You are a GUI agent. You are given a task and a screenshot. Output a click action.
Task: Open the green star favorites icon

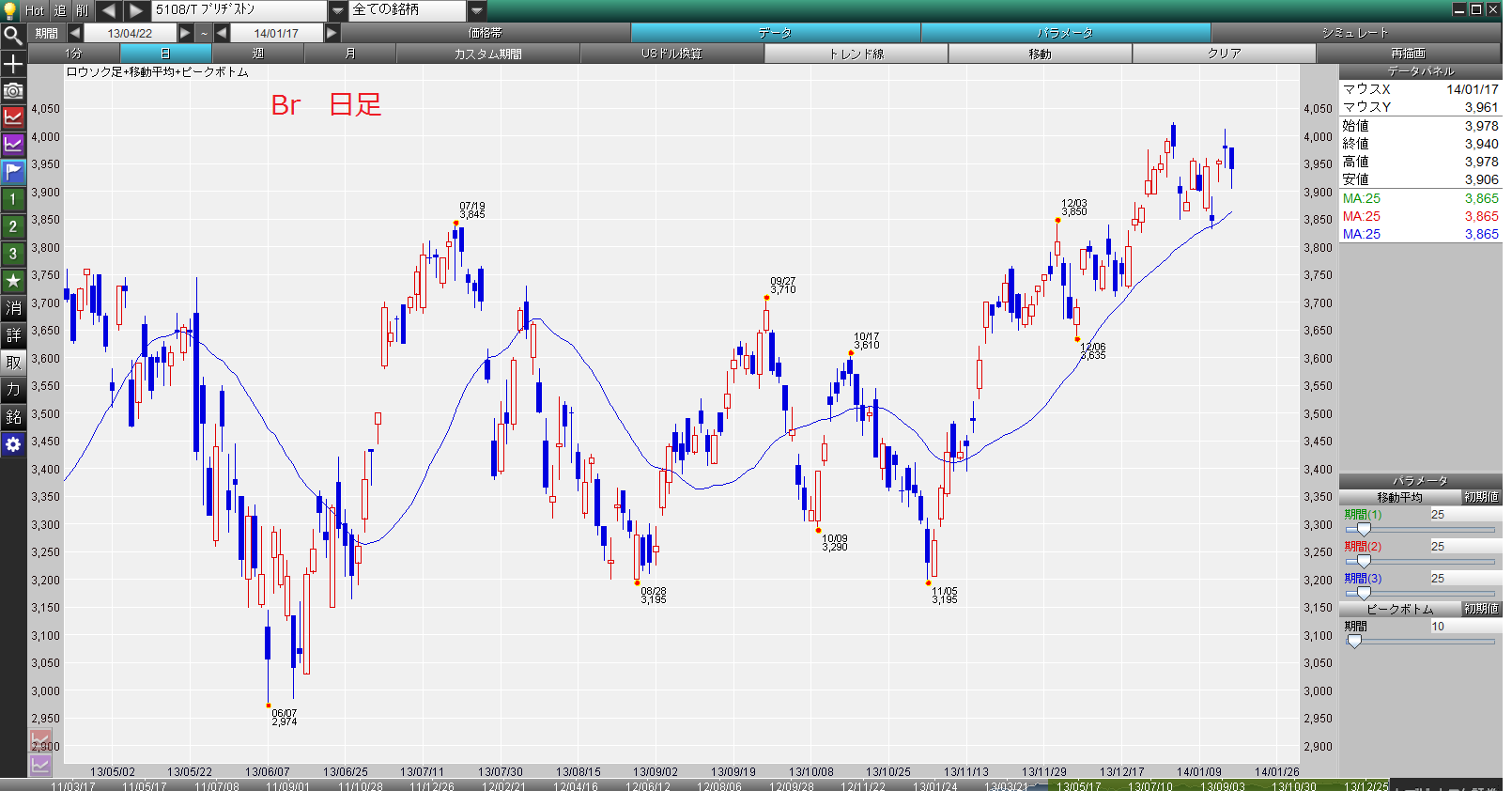point(13,281)
